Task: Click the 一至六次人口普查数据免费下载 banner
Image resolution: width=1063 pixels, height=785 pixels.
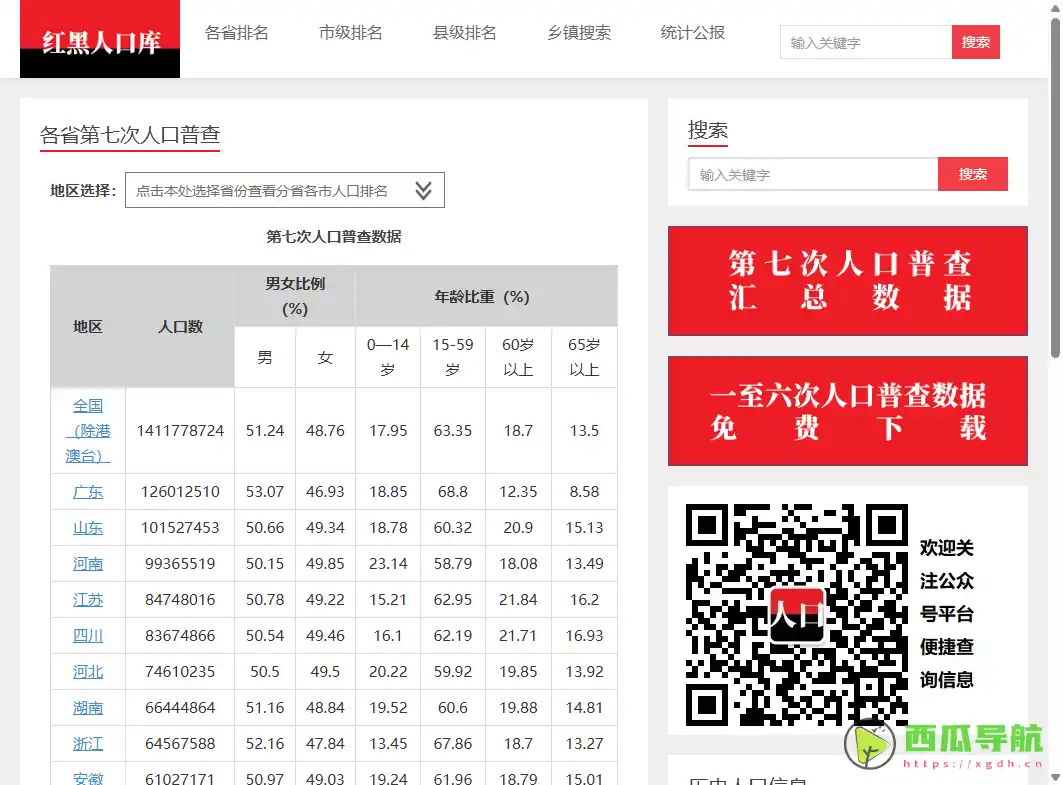Action: tap(847, 411)
